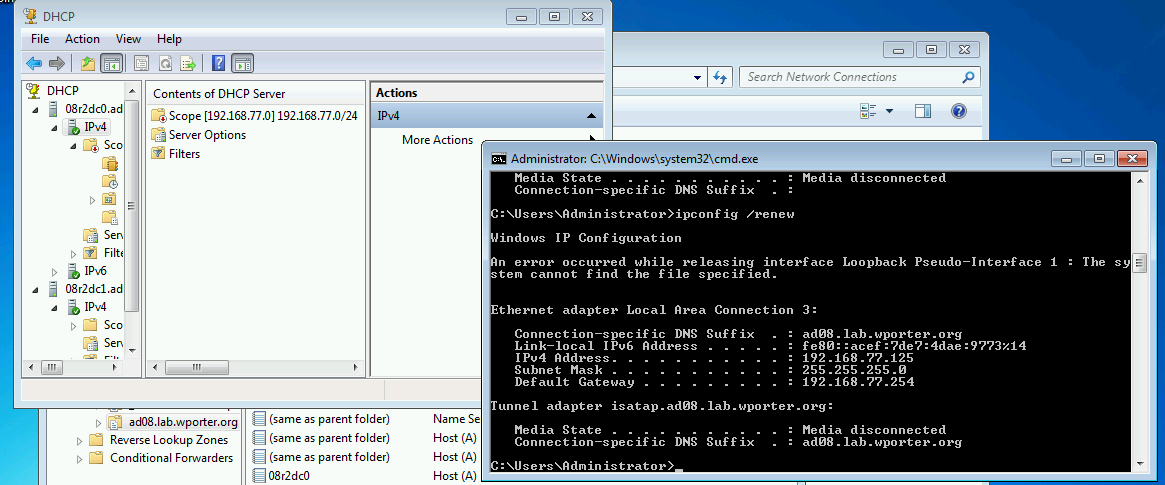Select the IPv4 node under 08r2dc0
The height and width of the screenshot is (485, 1165).
click(95, 128)
